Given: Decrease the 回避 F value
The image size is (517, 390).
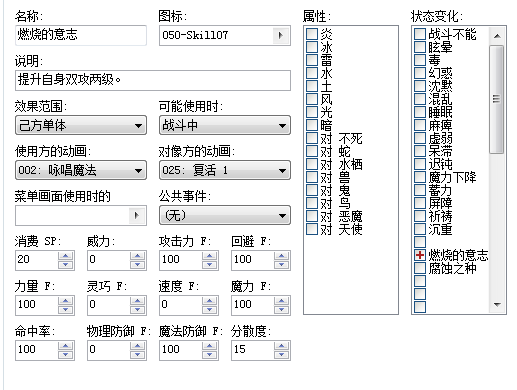Looking at the screenshot, I should pyautogui.click(x=282, y=264).
